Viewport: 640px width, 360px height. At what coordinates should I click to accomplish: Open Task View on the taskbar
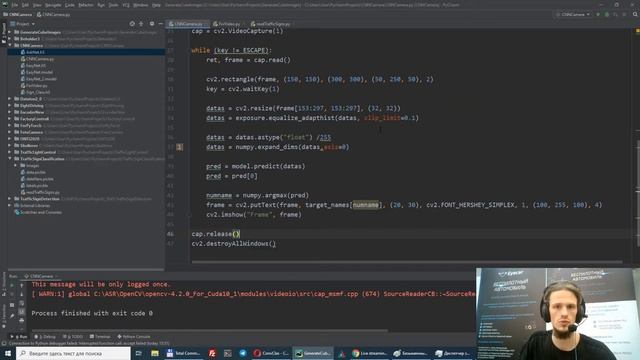pyautogui.click(x=139, y=353)
